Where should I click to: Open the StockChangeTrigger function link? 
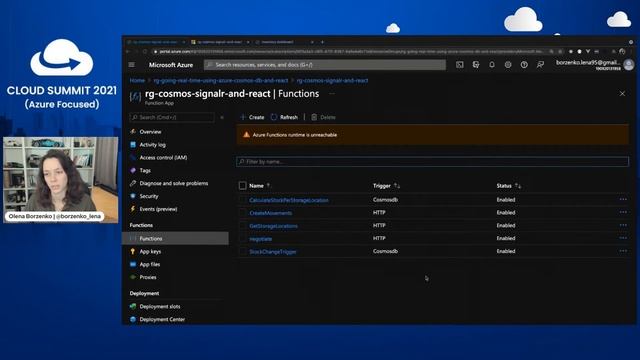[273, 252]
